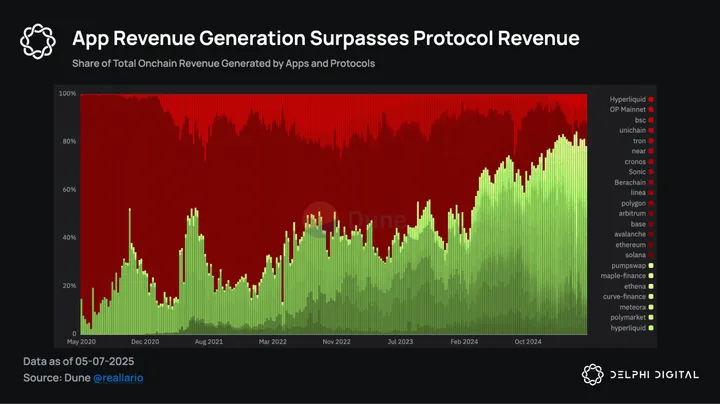This screenshot has width=720, height=404.
Task: Toggle the base series legend entry
Action: pyautogui.click(x=637, y=224)
